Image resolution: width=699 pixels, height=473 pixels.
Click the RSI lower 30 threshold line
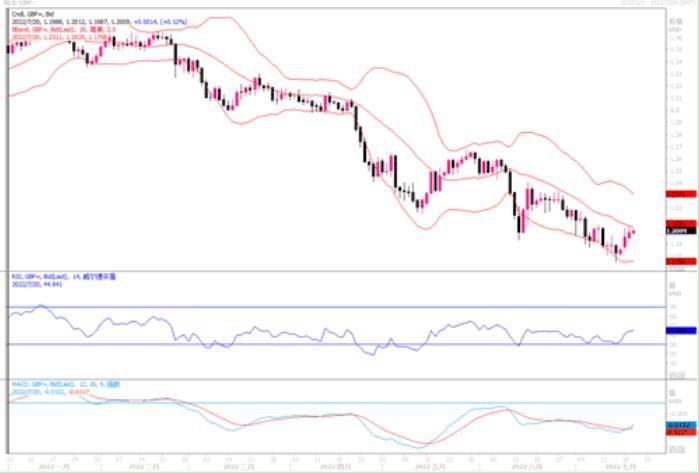[337, 344]
